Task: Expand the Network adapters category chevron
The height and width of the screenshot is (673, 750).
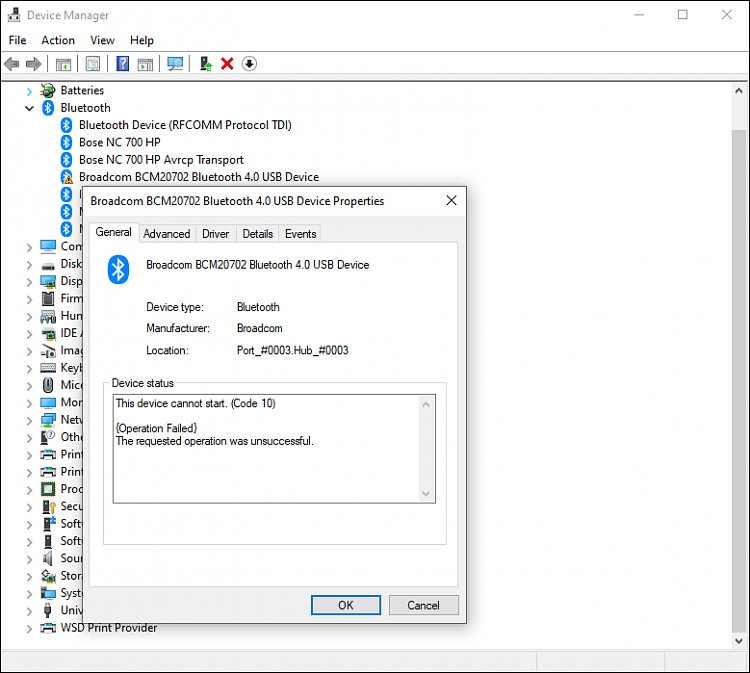Action: (29, 420)
